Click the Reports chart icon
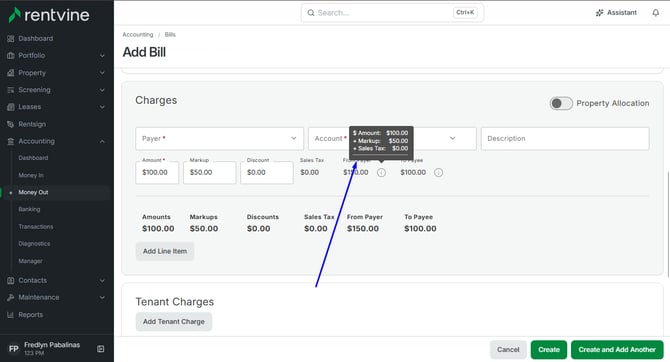This screenshot has height=362, width=670. tap(11, 315)
